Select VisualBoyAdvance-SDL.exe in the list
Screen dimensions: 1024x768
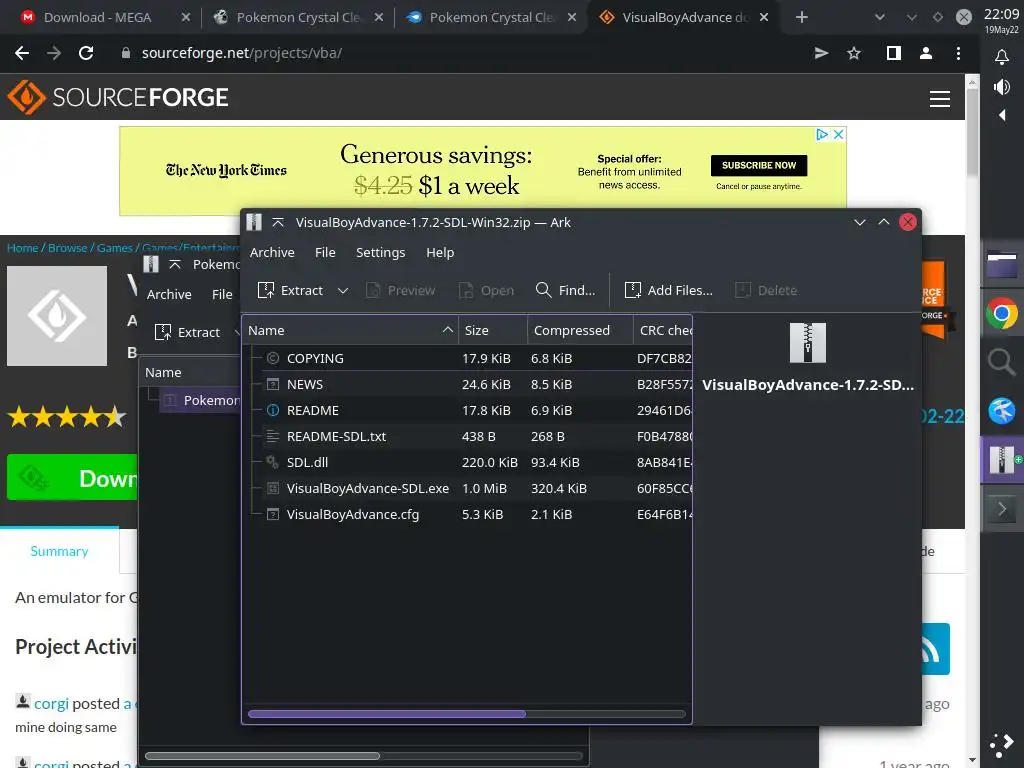click(468, 488)
